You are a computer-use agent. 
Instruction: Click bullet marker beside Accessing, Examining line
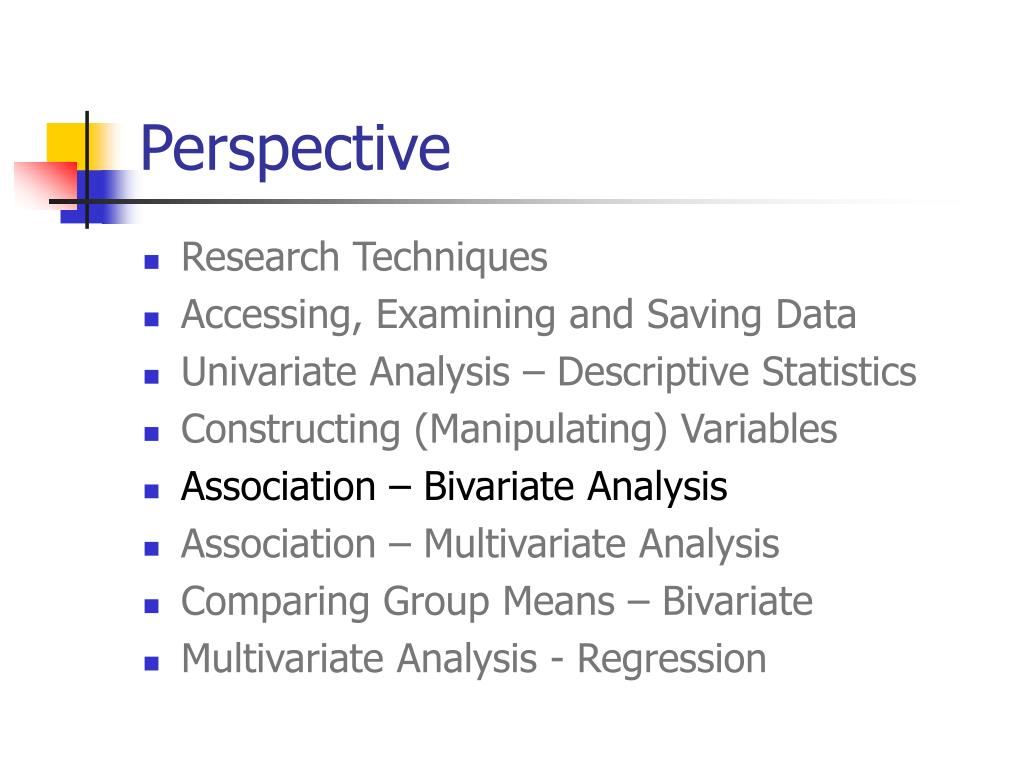[152, 319]
